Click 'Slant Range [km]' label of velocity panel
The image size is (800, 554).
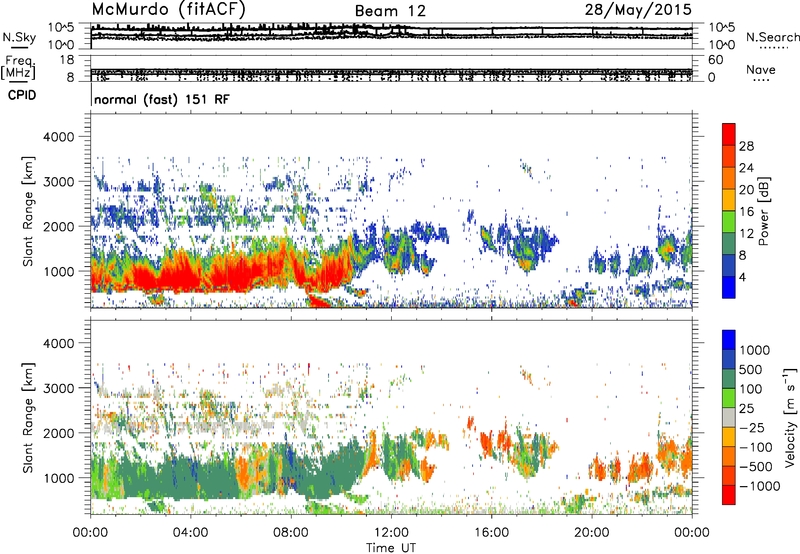point(28,417)
